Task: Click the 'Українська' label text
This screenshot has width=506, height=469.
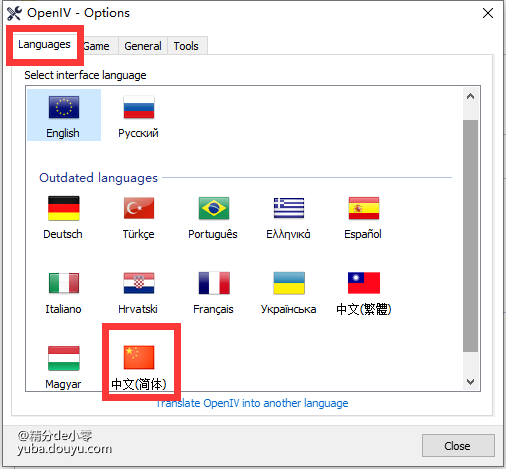Action: [x=288, y=309]
